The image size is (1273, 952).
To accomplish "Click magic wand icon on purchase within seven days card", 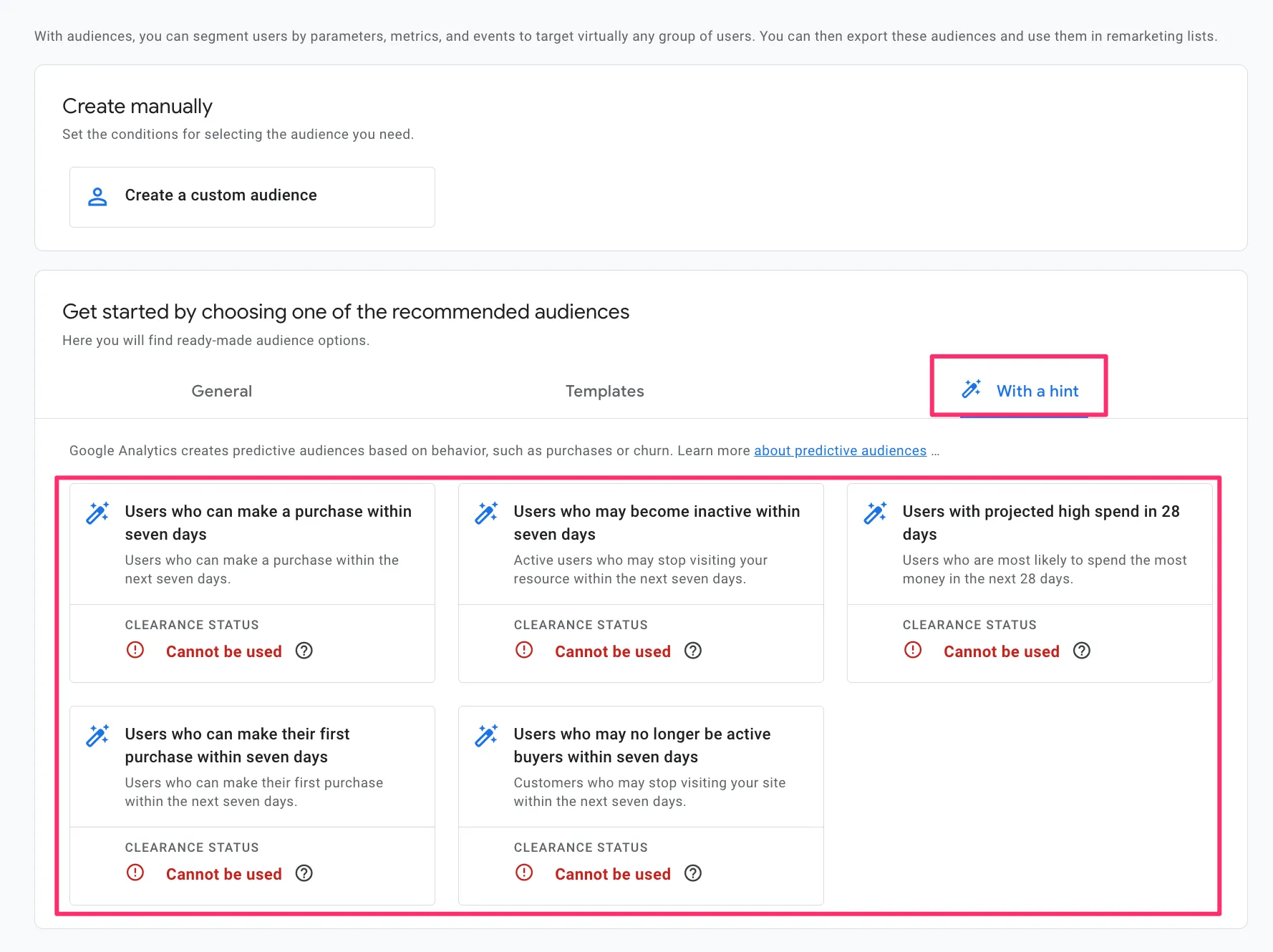I will pyautogui.click(x=97, y=513).
